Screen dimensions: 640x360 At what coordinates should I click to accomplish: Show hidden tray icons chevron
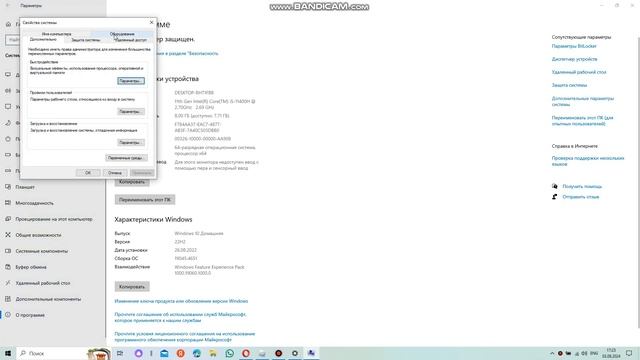tap(552, 353)
